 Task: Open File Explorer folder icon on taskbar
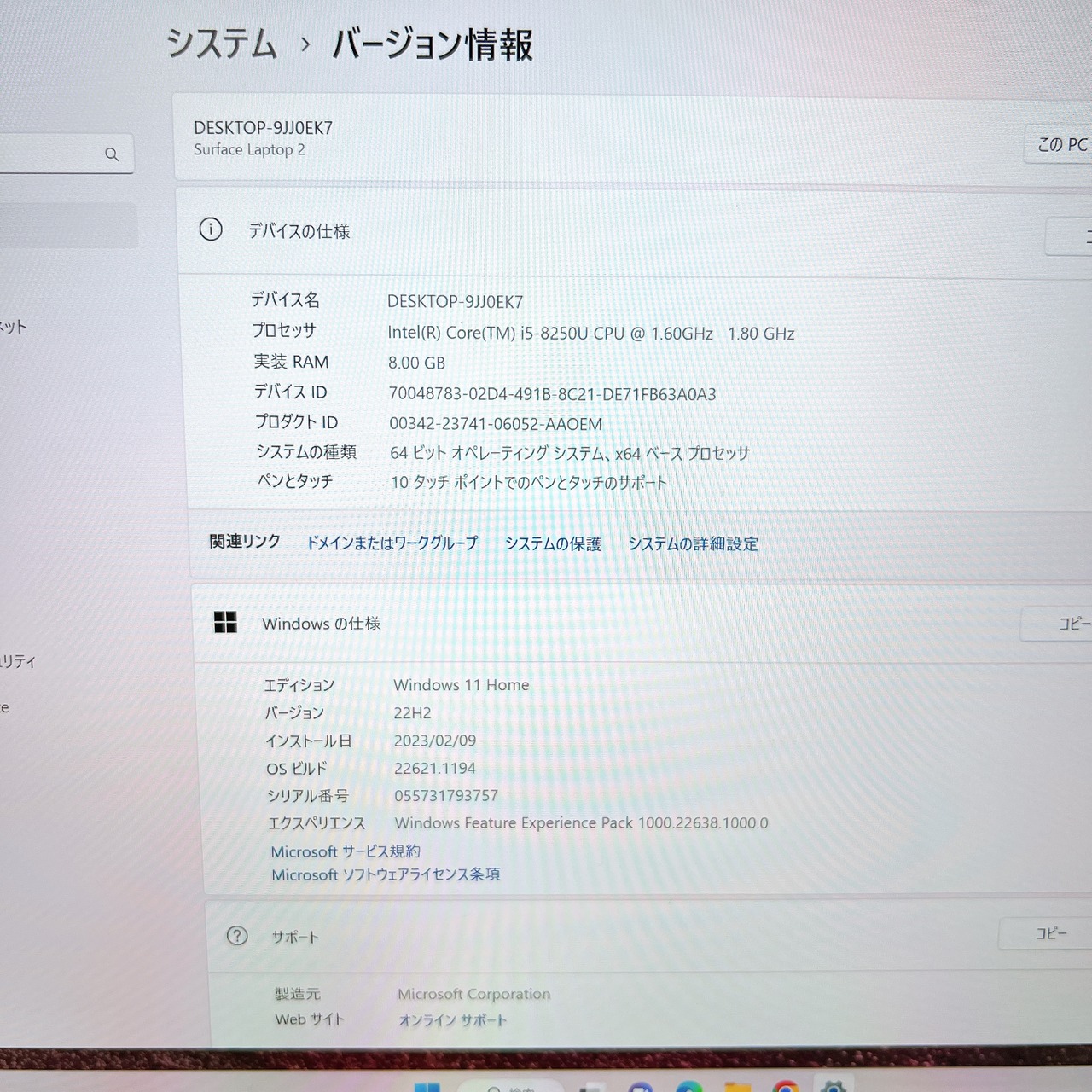738,1086
